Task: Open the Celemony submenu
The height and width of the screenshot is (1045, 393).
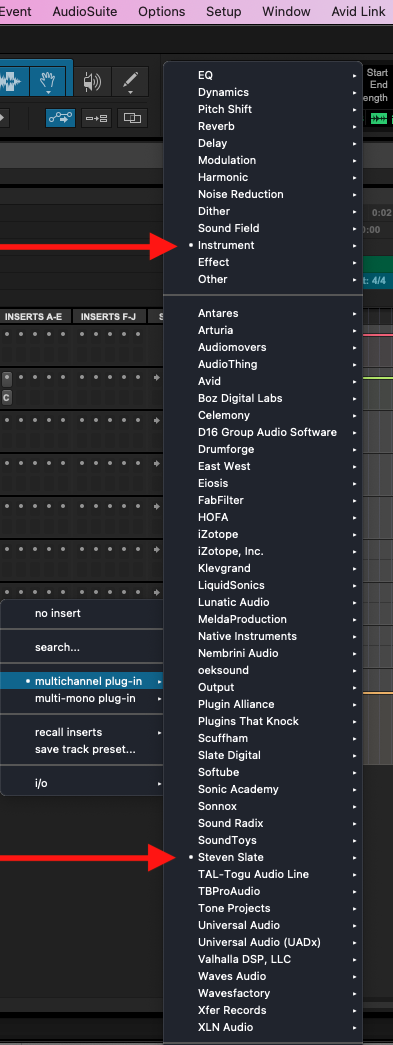Action: 263,415
